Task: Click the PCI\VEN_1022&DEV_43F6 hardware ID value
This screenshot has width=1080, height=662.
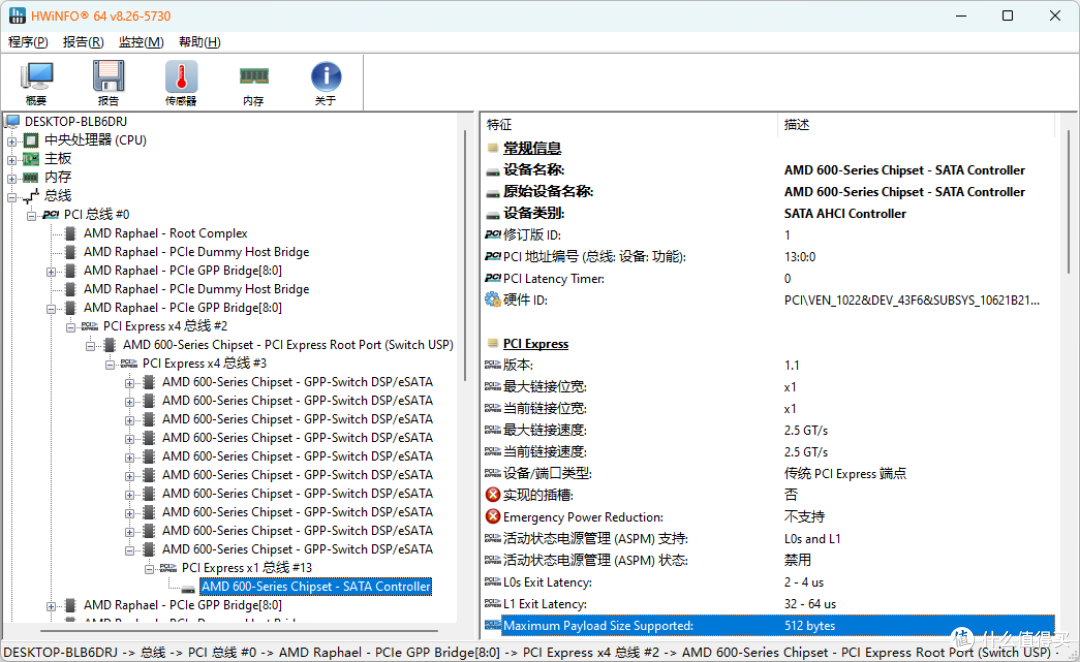Action: (x=911, y=300)
